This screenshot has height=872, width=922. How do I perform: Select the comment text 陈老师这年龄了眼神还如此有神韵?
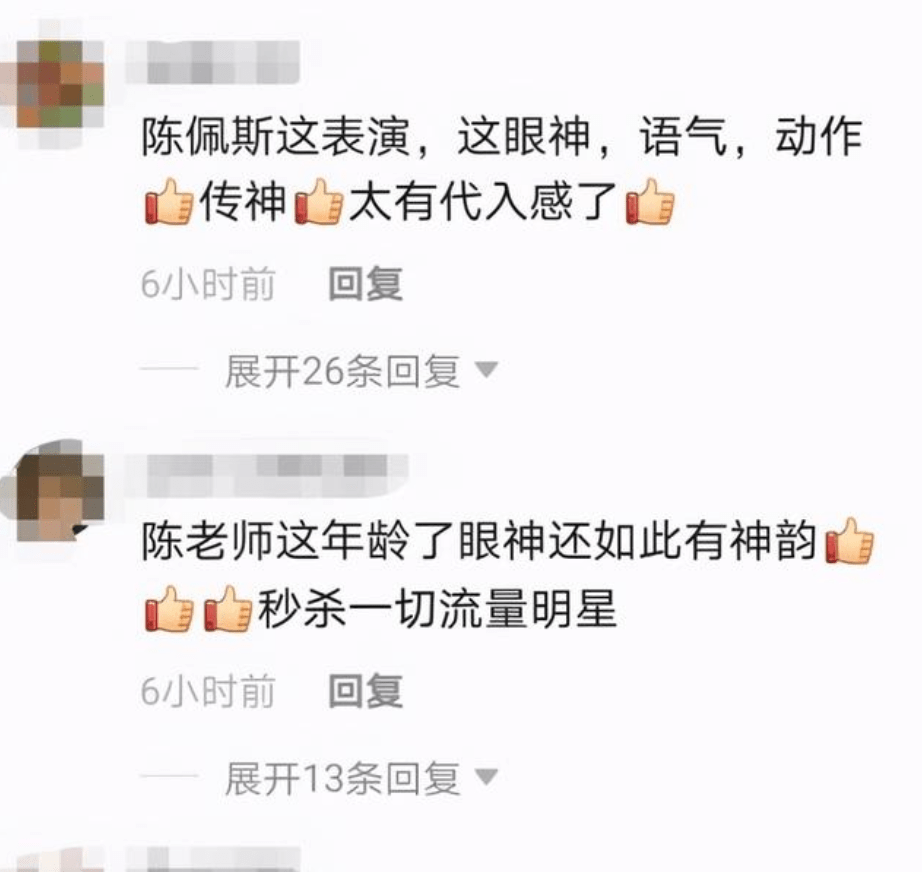pyautogui.click(x=479, y=542)
